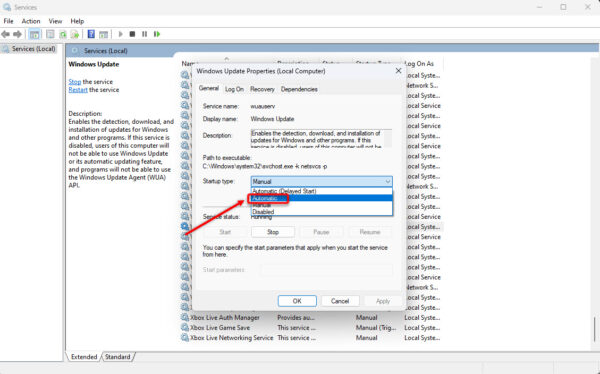Choose Automatic (Delayed Start) from the list
This screenshot has width=600, height=374.
pos(321,191)
